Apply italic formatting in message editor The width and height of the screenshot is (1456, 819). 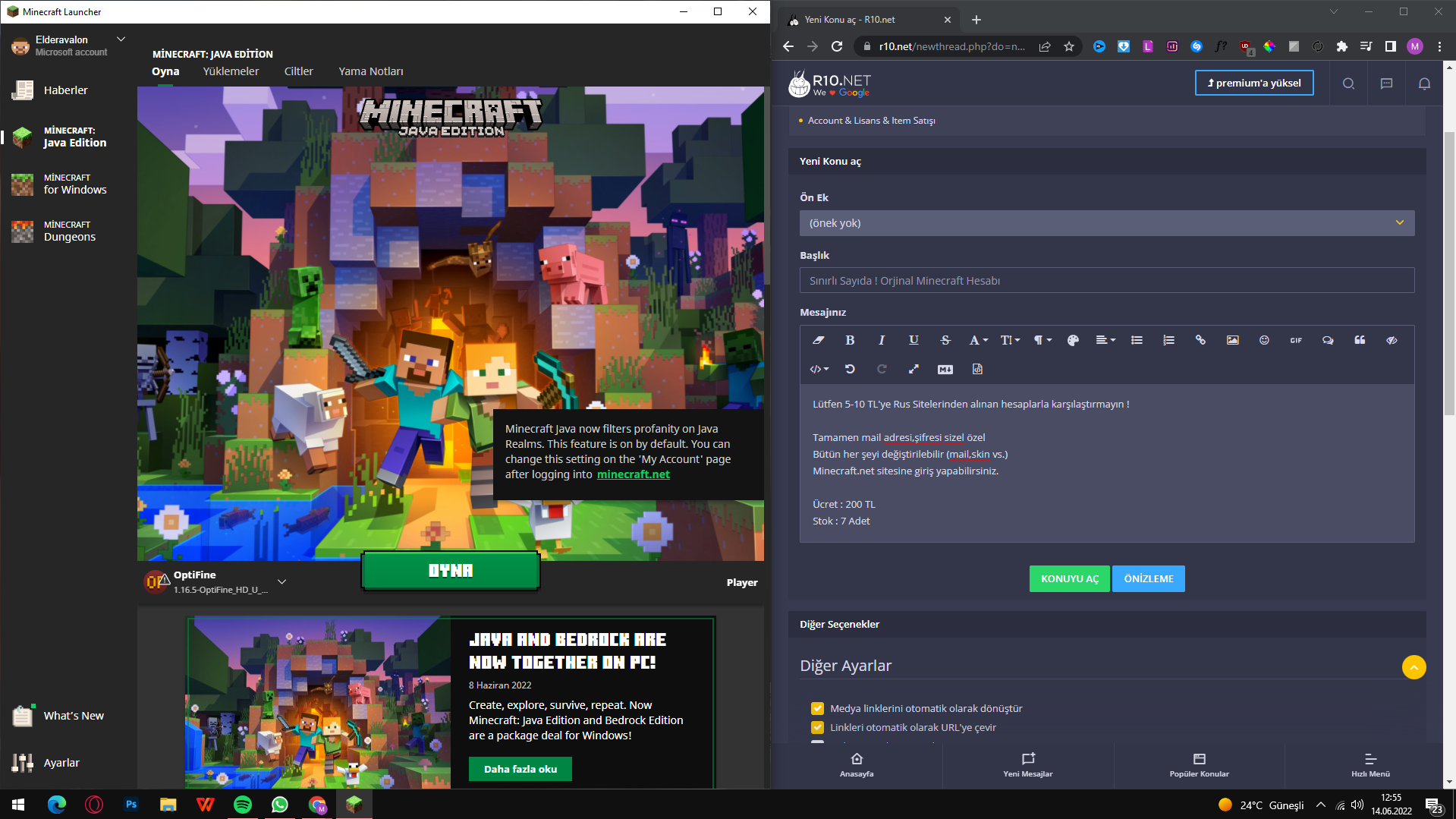882,340
